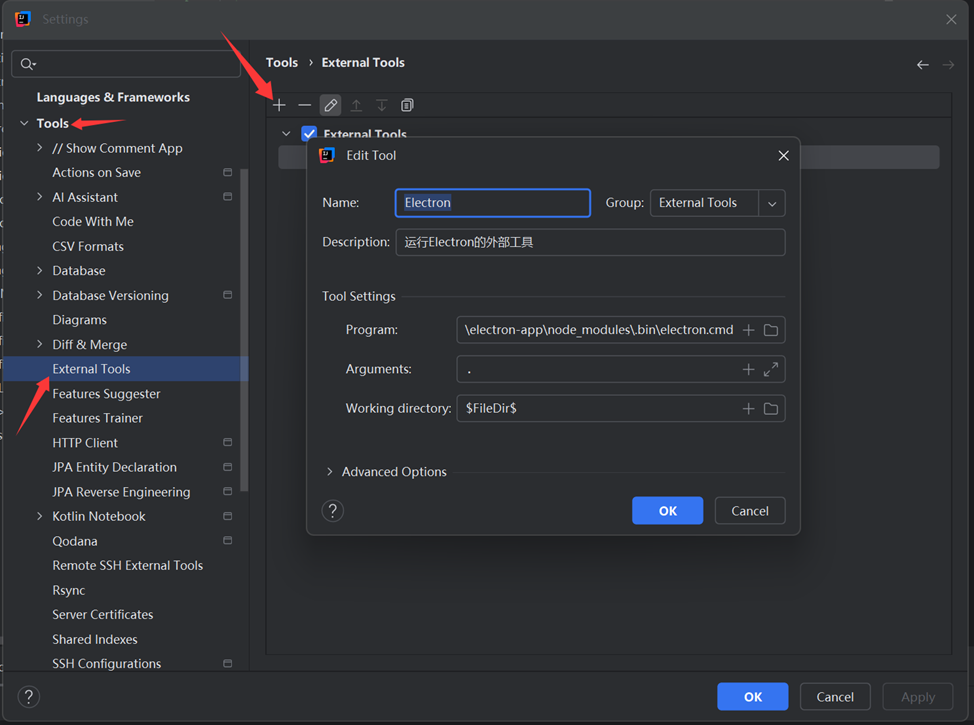The width and height of the screenshot is (974, 725).
Task: Open the Group dropdown list
Action: [x=772, y=203]
